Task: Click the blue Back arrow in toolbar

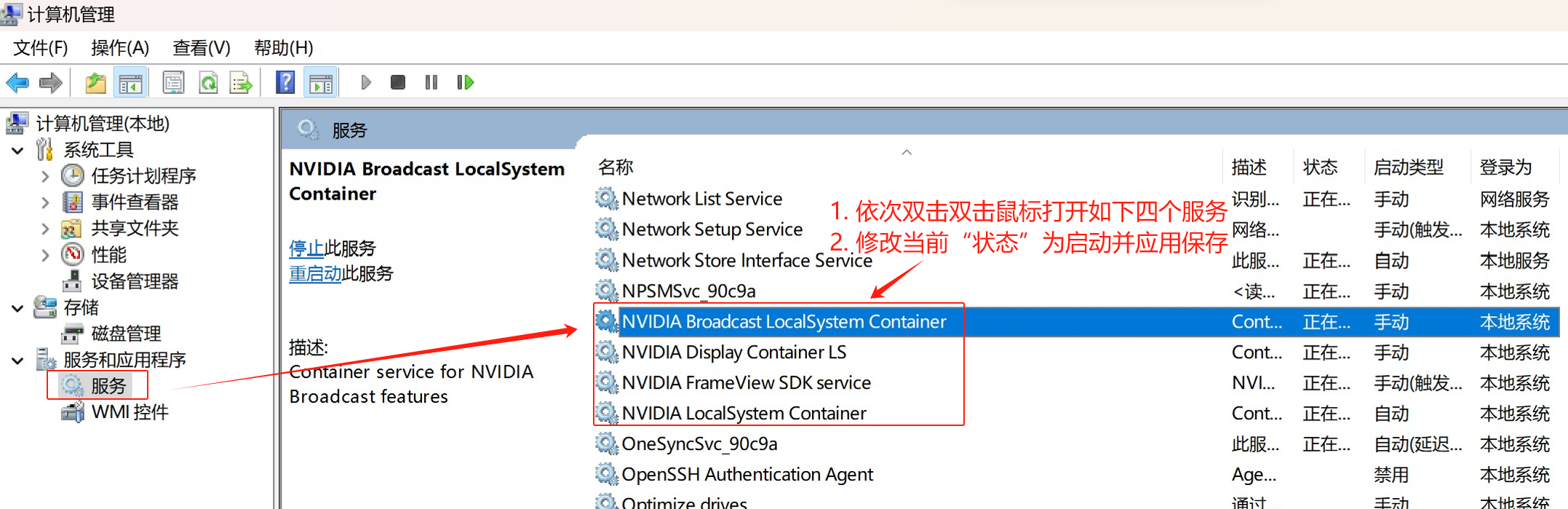Action: pos(17,83)
